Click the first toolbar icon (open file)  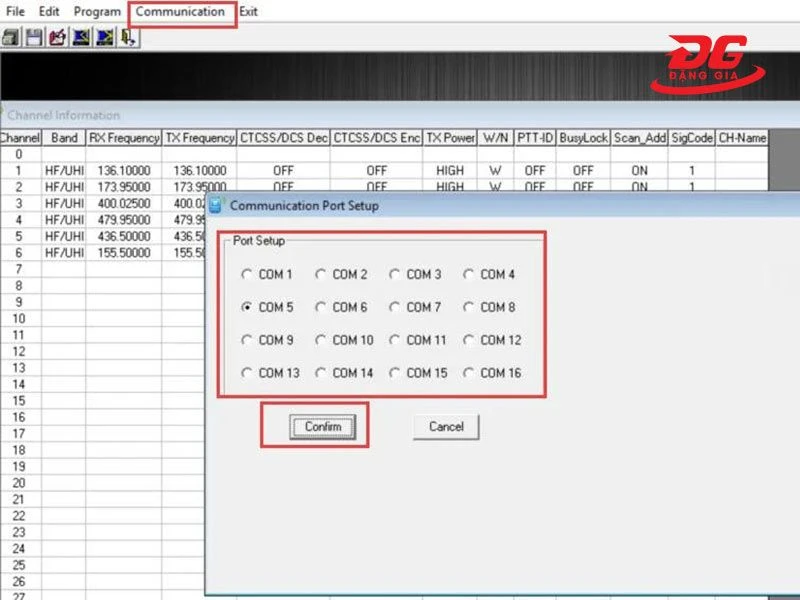(x=11, y=38)
